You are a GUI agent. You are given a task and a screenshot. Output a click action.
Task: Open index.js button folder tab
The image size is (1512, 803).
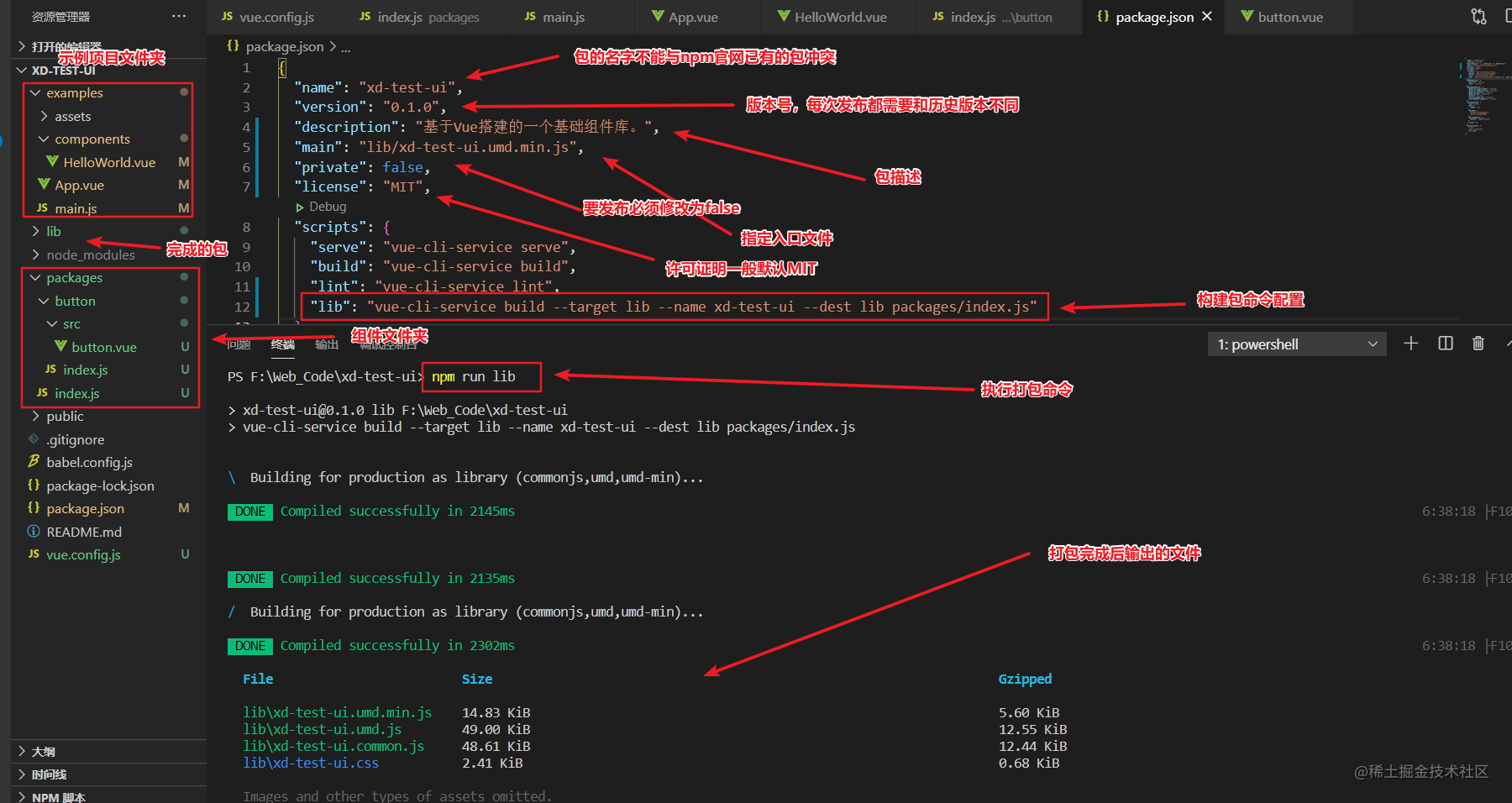click(x=1000, y=17)
